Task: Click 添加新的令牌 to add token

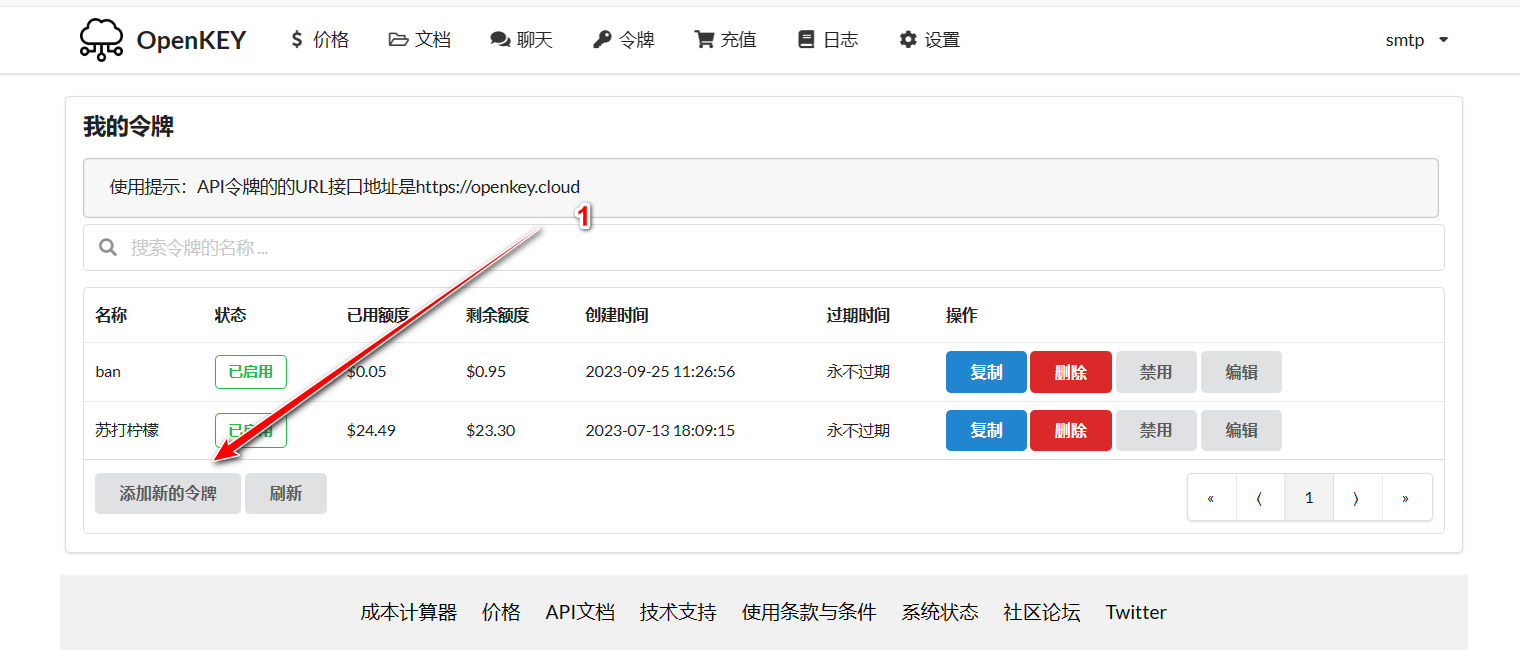Action: pyautogui.click(x=168, y=494)
